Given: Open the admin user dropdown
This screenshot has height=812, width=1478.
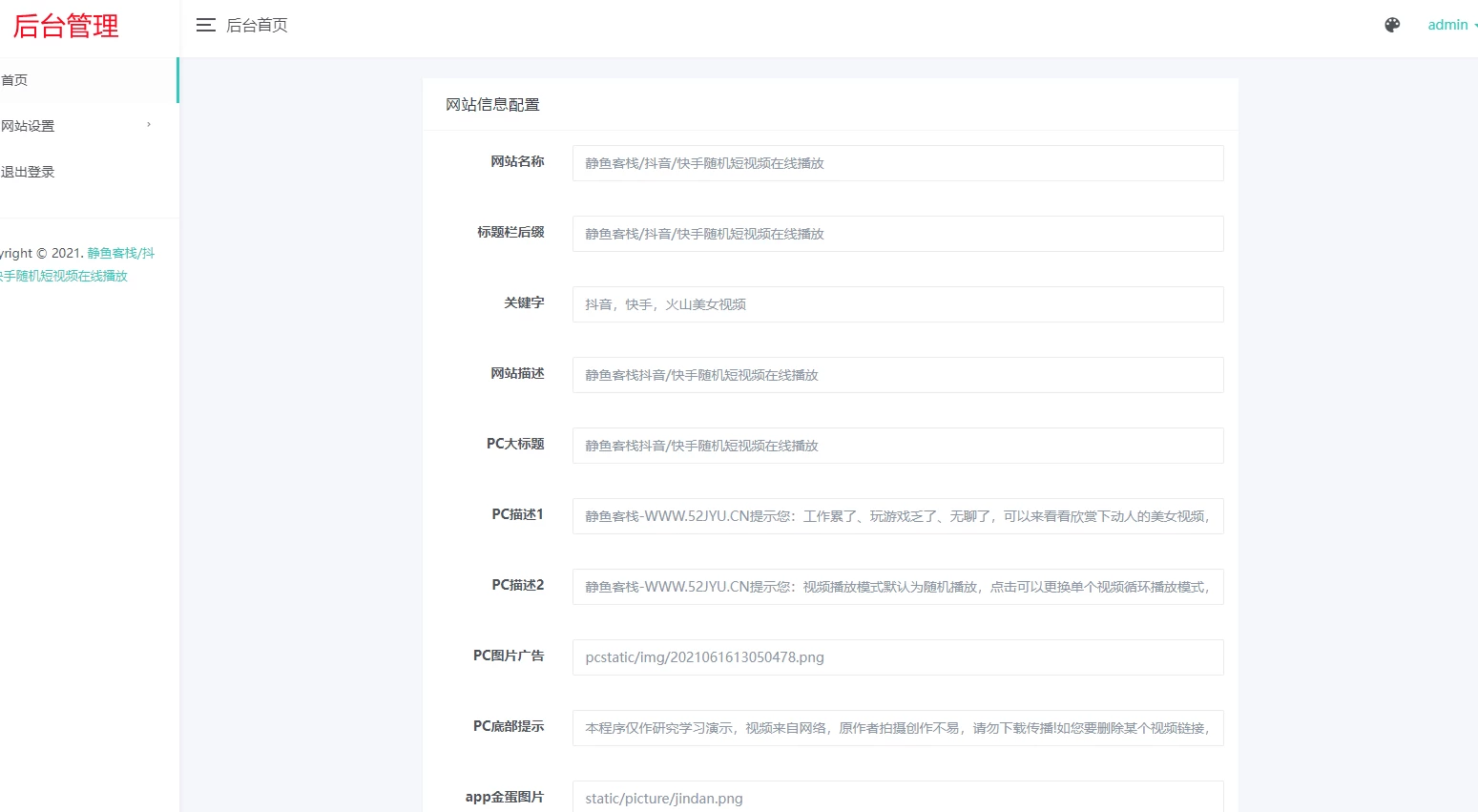Looking at the screenshot, I should 1449,26.
